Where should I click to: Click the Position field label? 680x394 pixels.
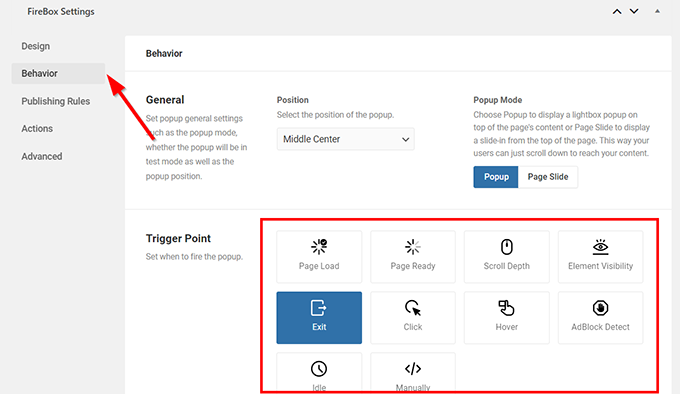293,100
